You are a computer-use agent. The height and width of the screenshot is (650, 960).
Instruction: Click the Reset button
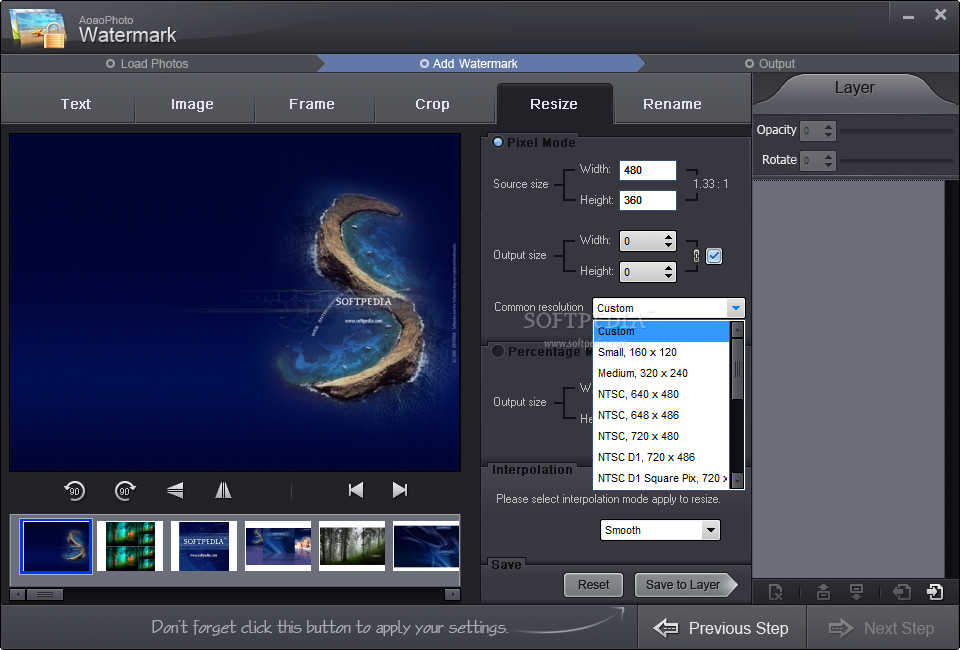pos(593,585)
